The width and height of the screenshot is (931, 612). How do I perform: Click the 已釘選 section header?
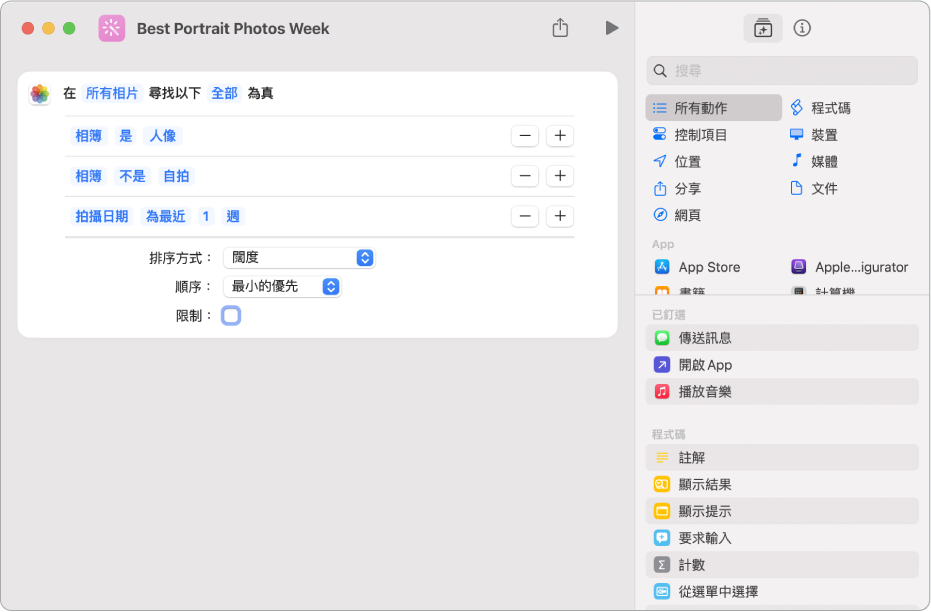pos(669,315)
